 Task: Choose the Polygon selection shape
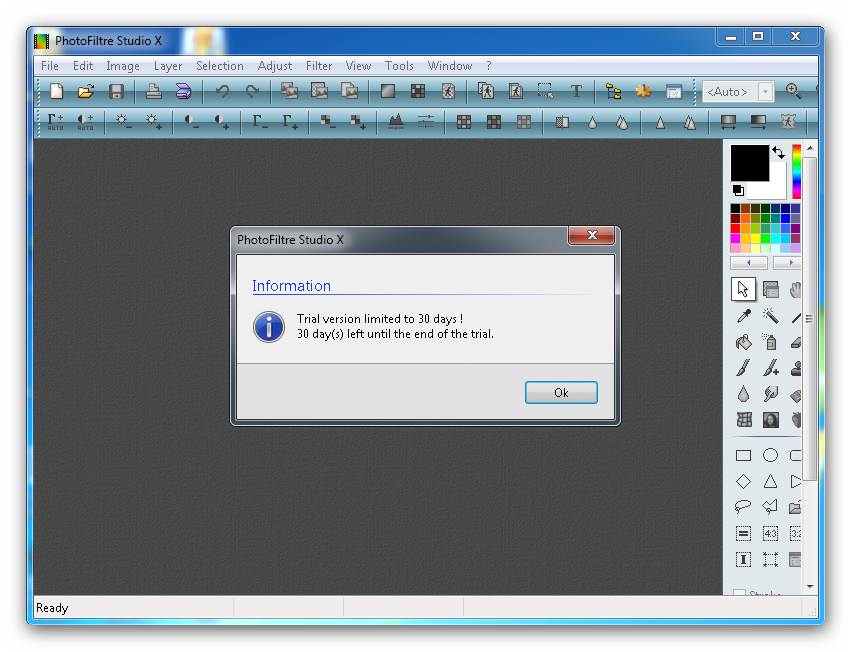click(x=770, y=507)
